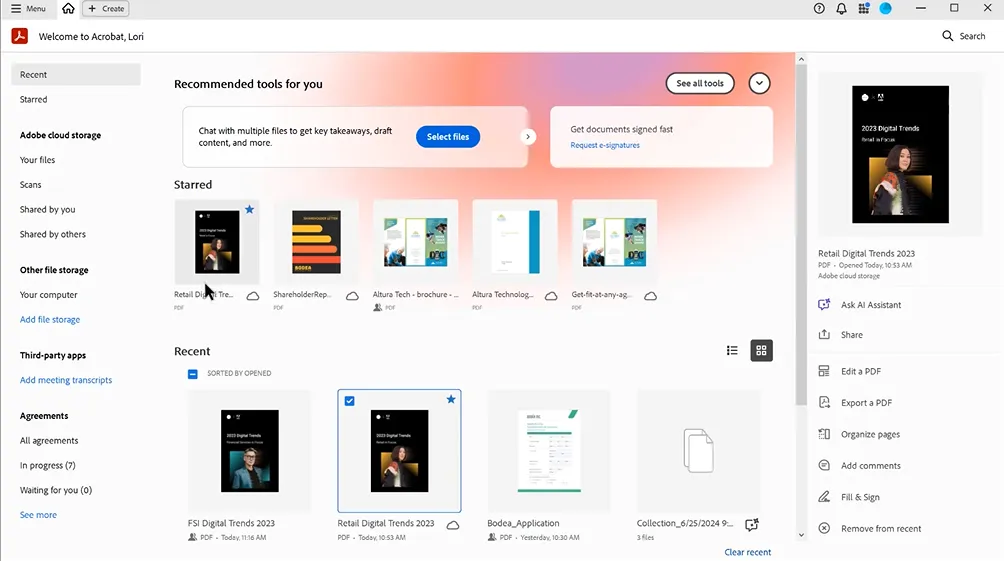Open Your computer storage
This screenshot has height=561, width=1004.
pyautogui.click(x=49, y=295)
